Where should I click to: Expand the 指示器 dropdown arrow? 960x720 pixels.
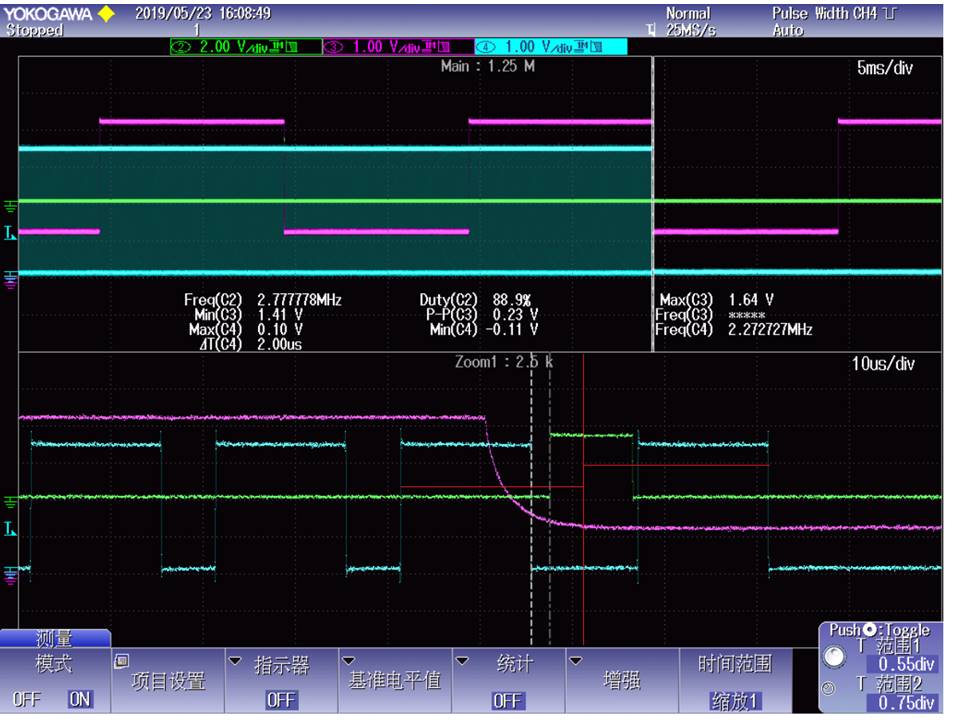pos(235,661)
